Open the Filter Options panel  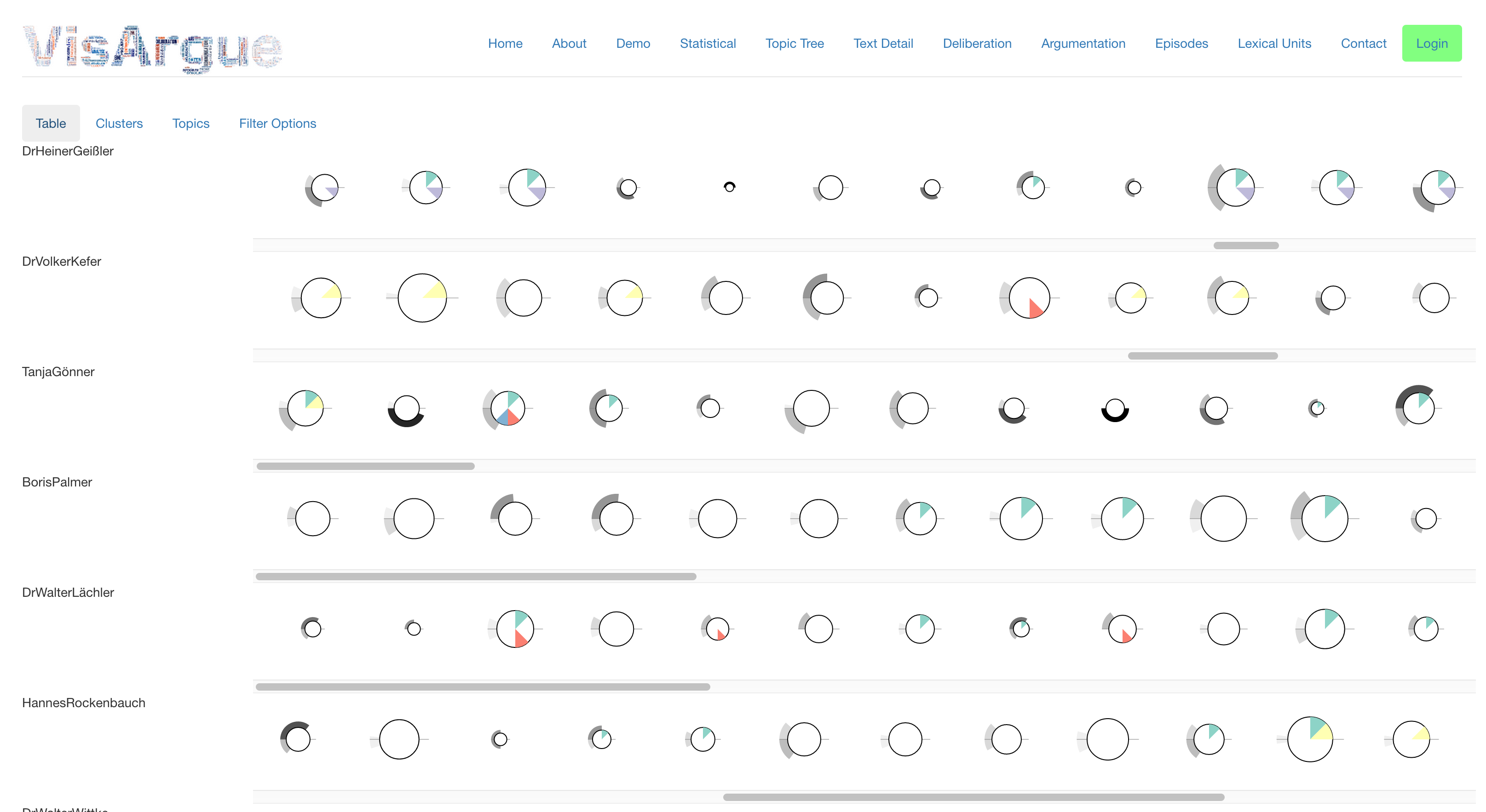(x=277, y=123)
